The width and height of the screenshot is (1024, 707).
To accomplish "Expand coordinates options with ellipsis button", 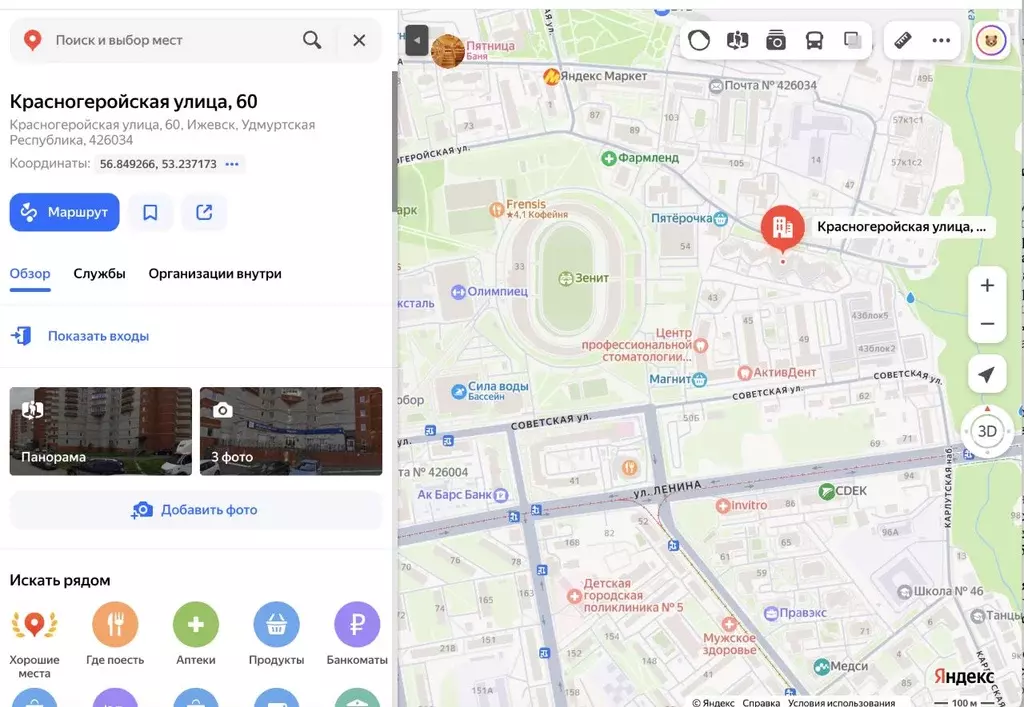I will pyautogui.click(x=232, y=164).
